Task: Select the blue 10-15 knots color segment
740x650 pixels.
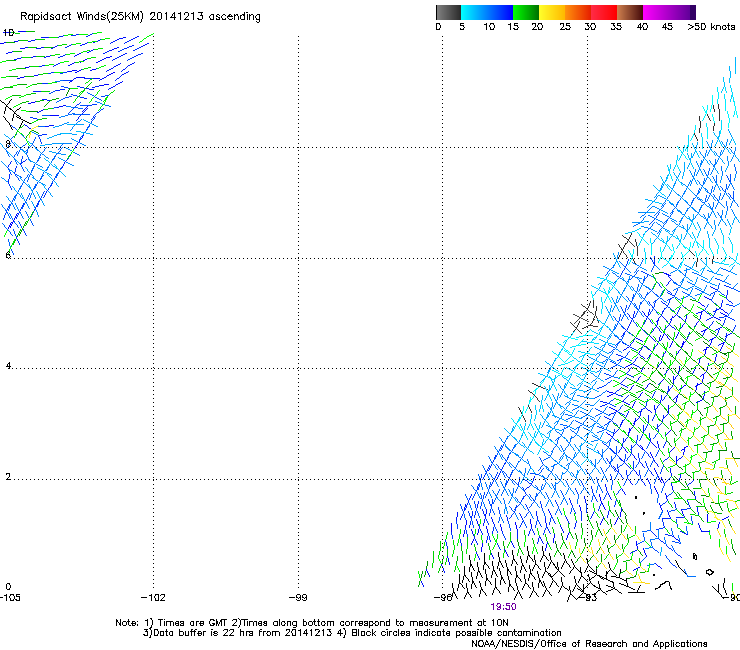Action: 500,12
